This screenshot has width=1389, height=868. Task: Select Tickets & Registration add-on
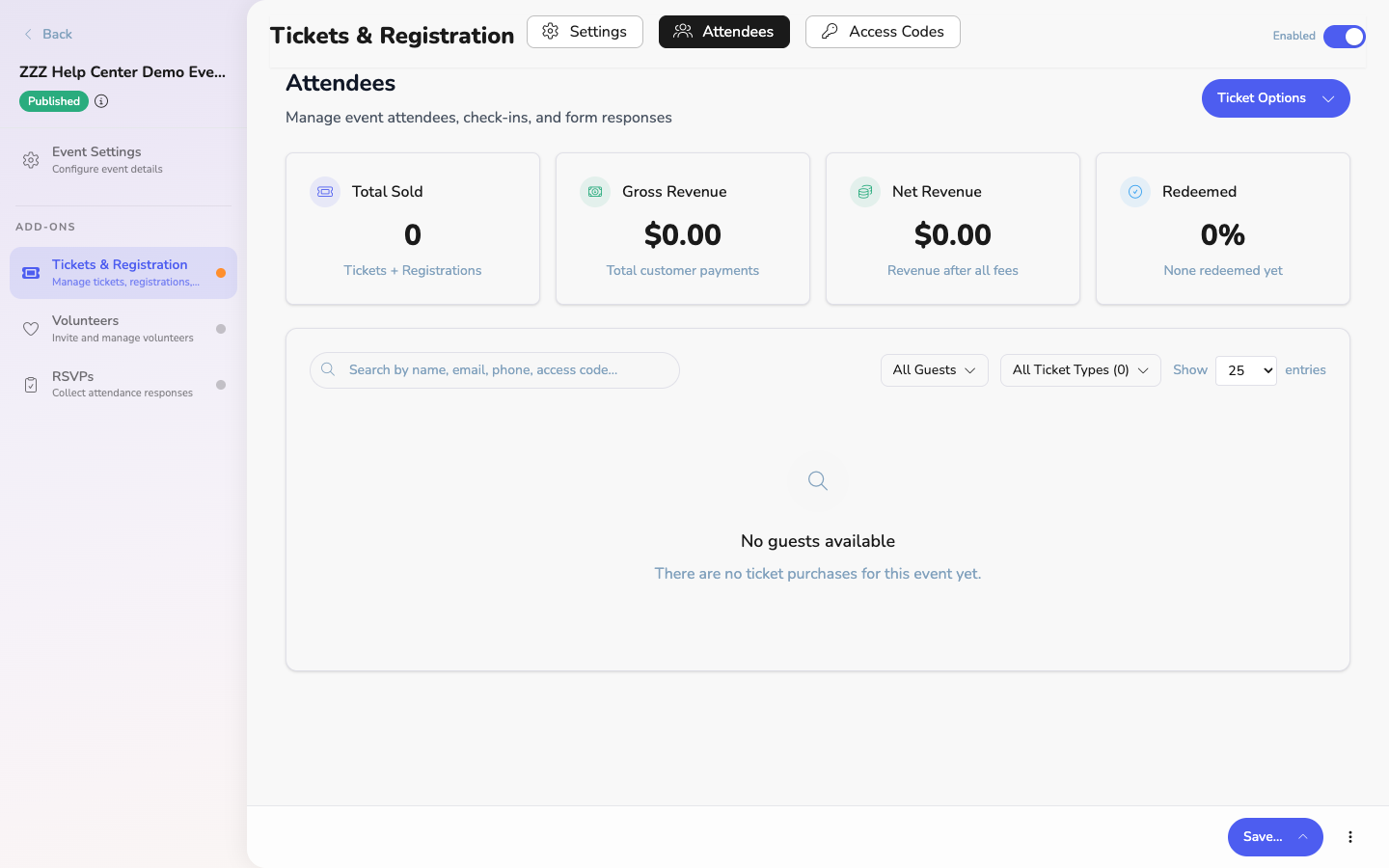[123, 273]
